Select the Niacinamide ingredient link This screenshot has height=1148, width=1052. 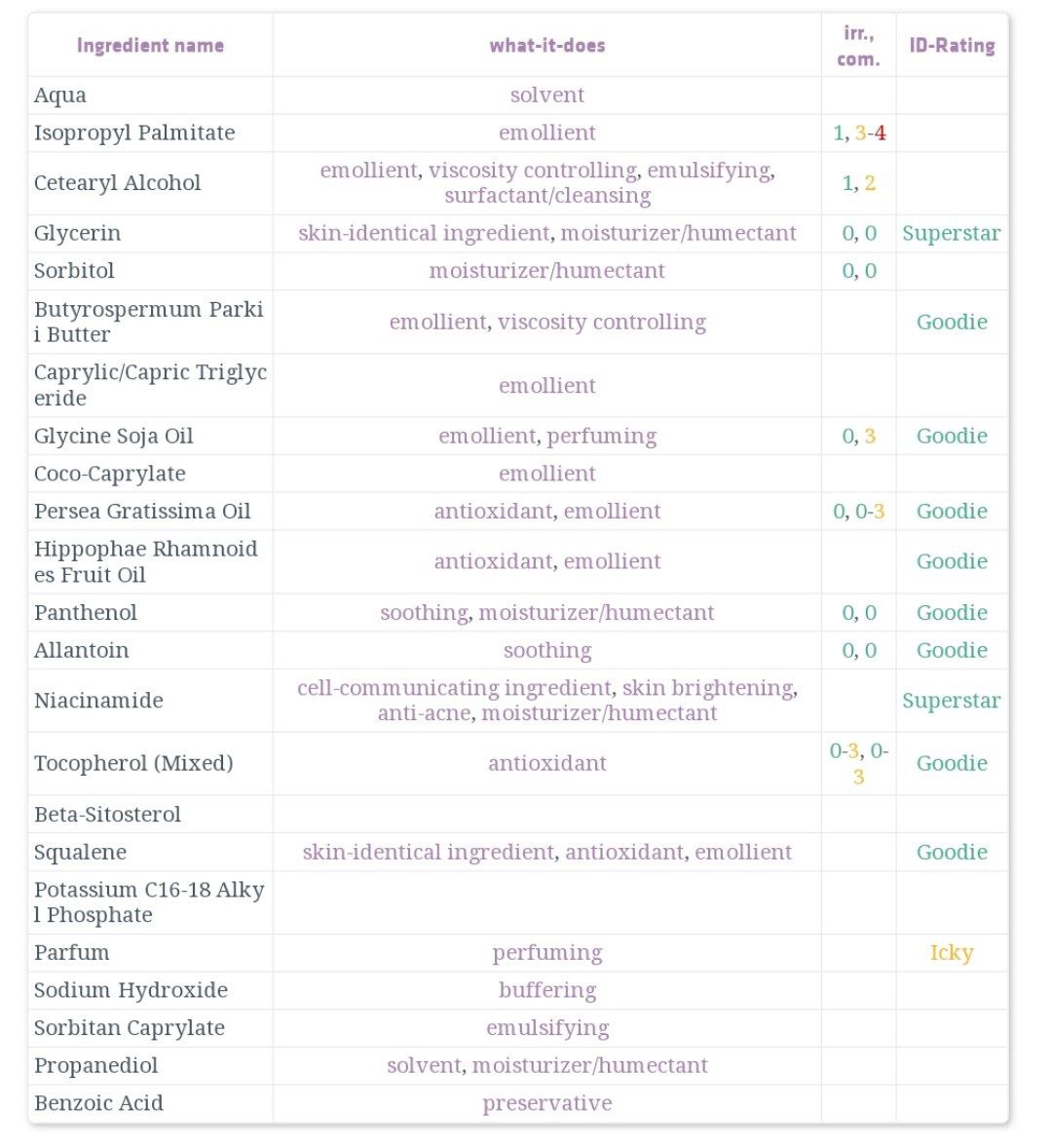(98, 701)
